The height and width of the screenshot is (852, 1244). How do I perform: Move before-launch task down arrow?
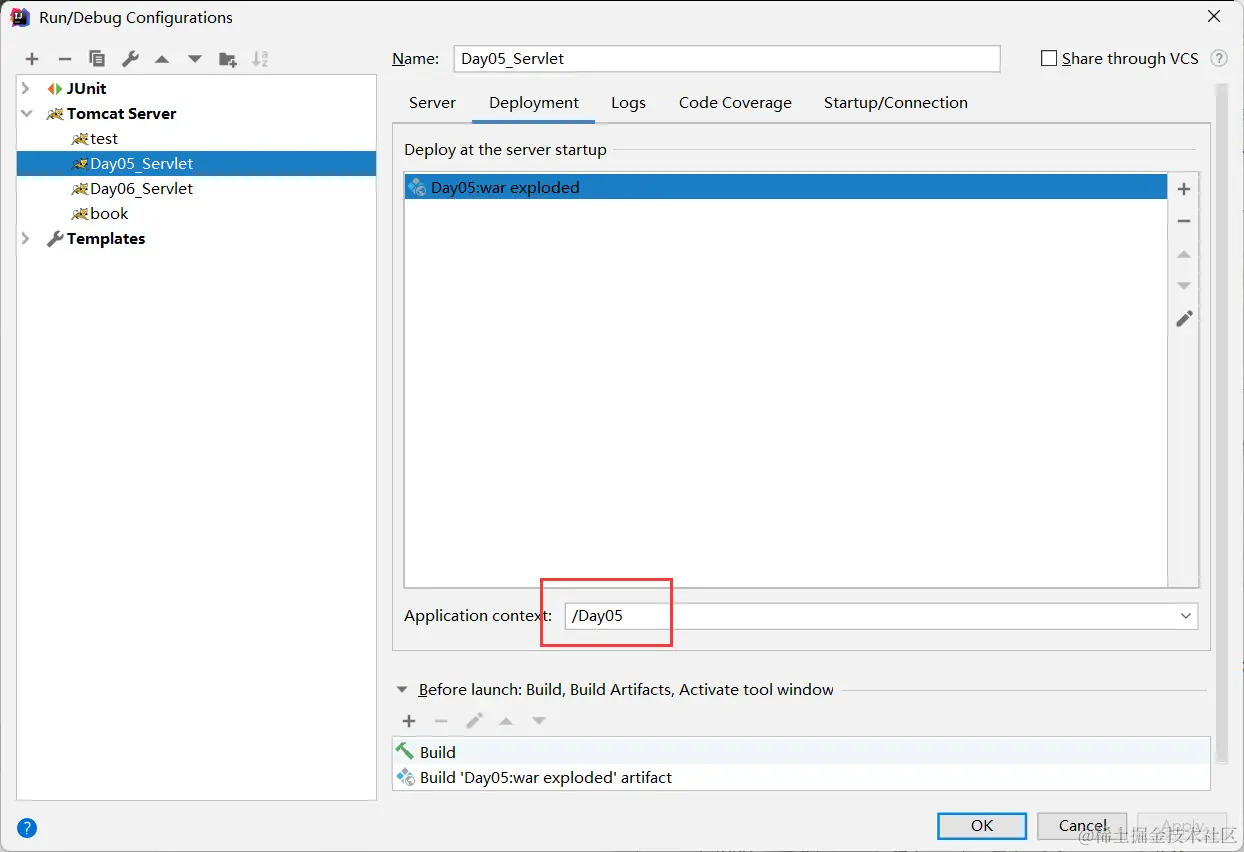click(539, 721)
